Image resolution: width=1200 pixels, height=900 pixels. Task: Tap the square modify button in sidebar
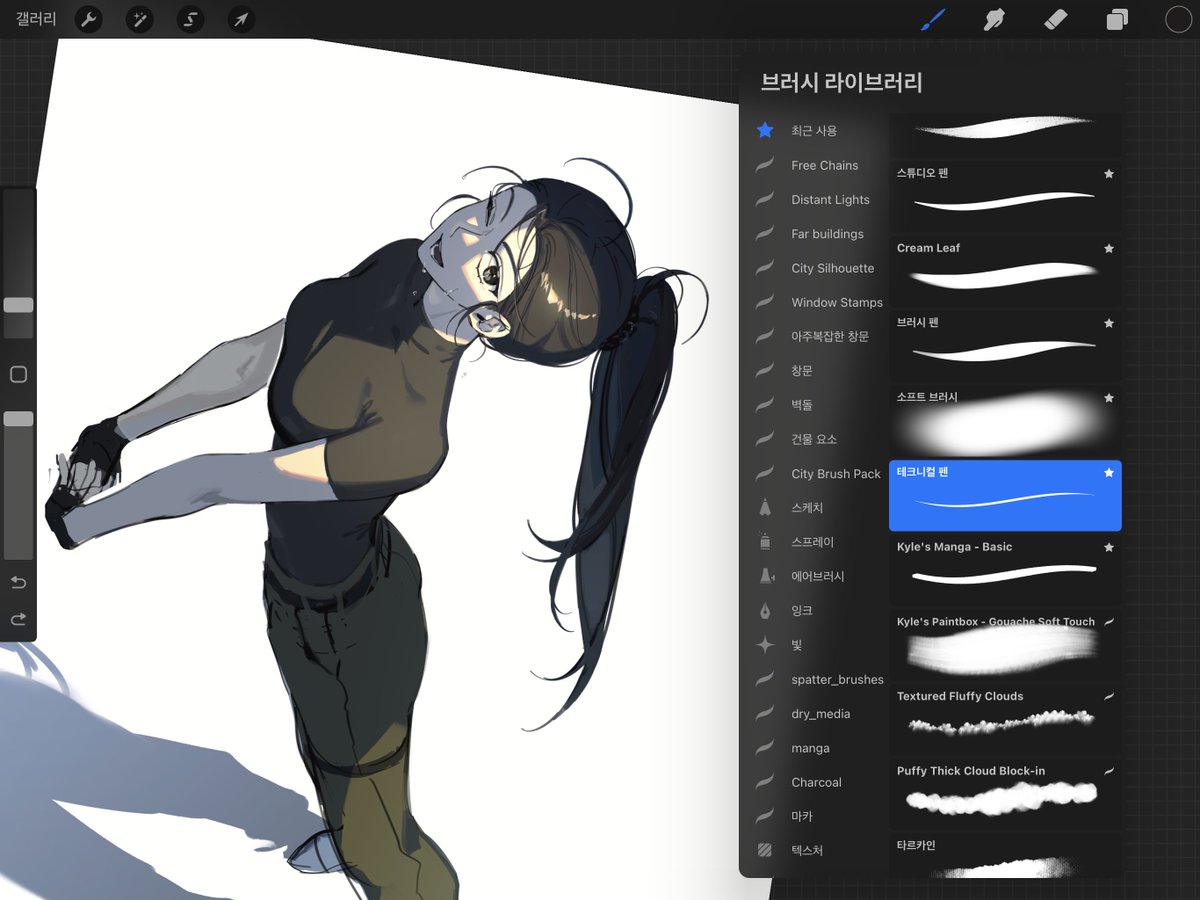(x=18, y=374)
